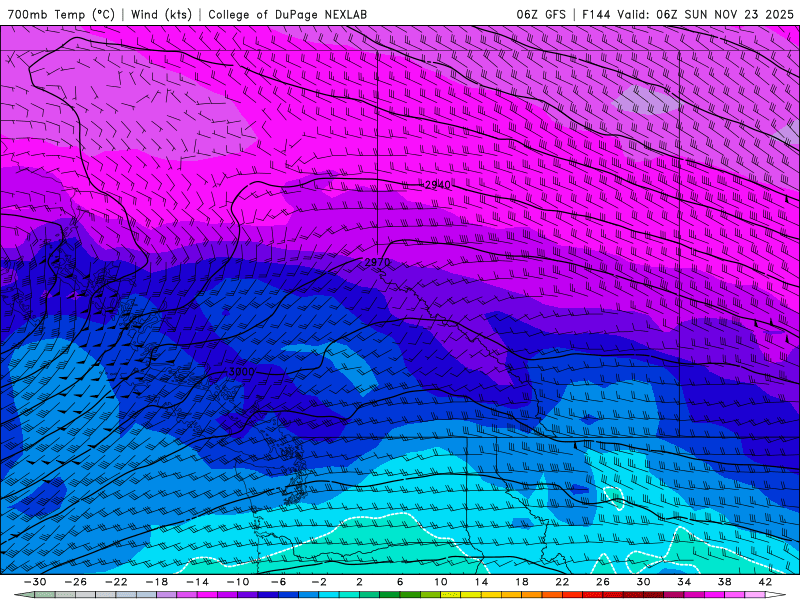This screenshot has height=600, width=800.
Task: Select the dark green swatch right of 6 tick
Action: (x=410, y=594)
